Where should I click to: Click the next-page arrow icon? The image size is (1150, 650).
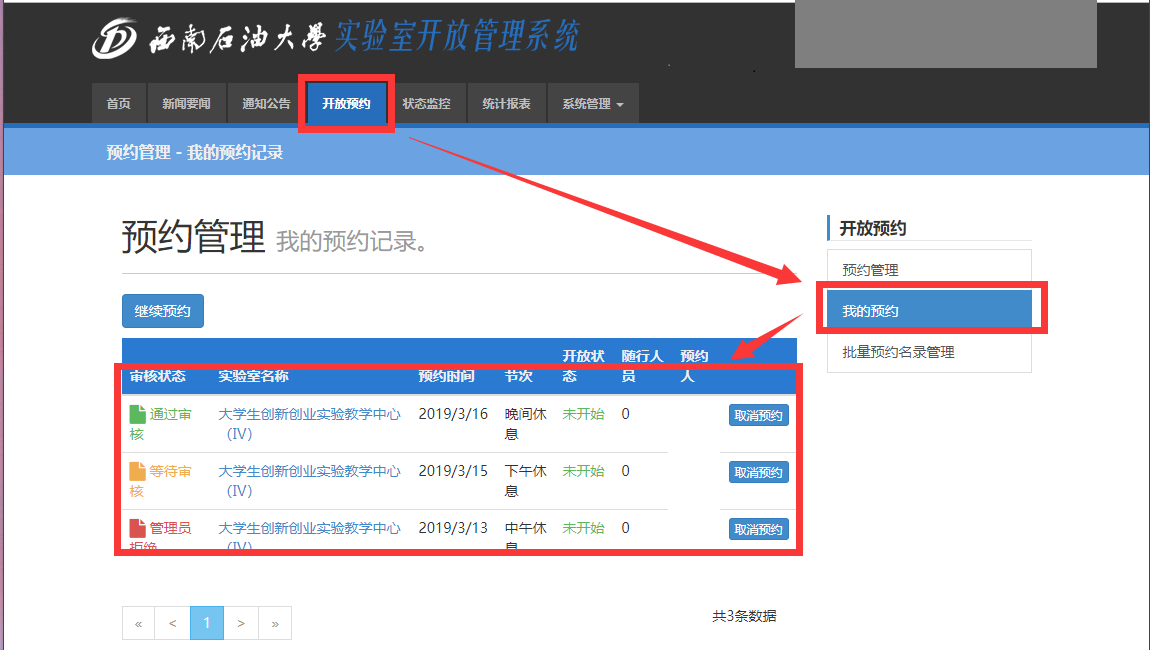click(x=240, y=622)
